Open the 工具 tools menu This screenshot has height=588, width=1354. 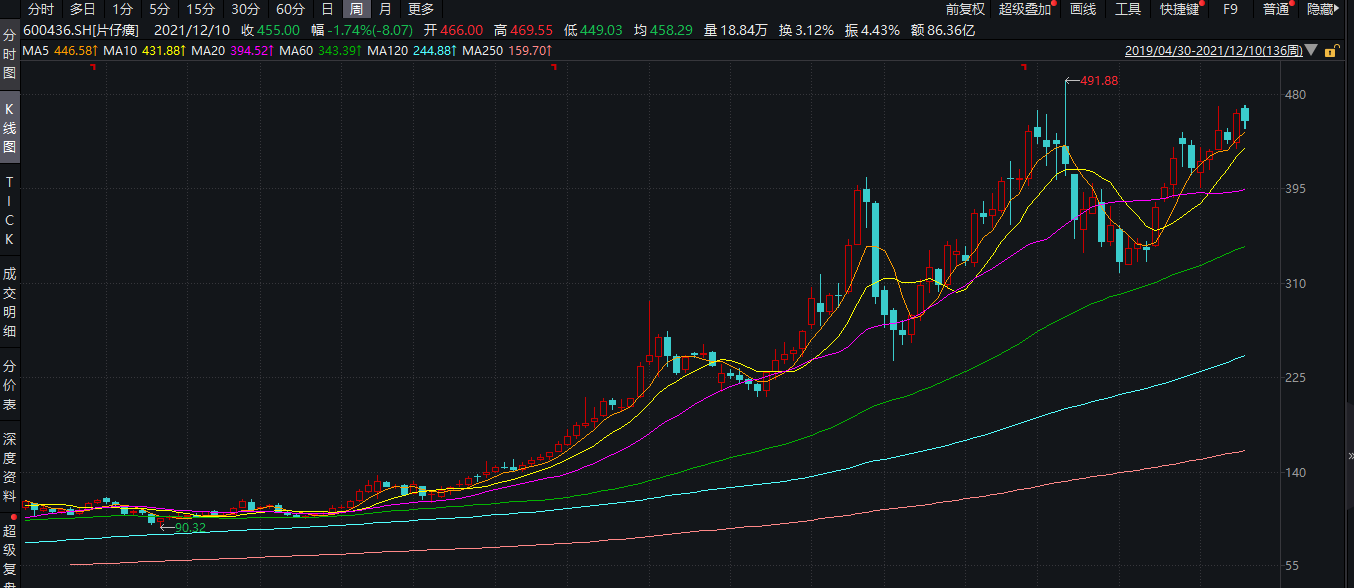tap(1128, 9)
